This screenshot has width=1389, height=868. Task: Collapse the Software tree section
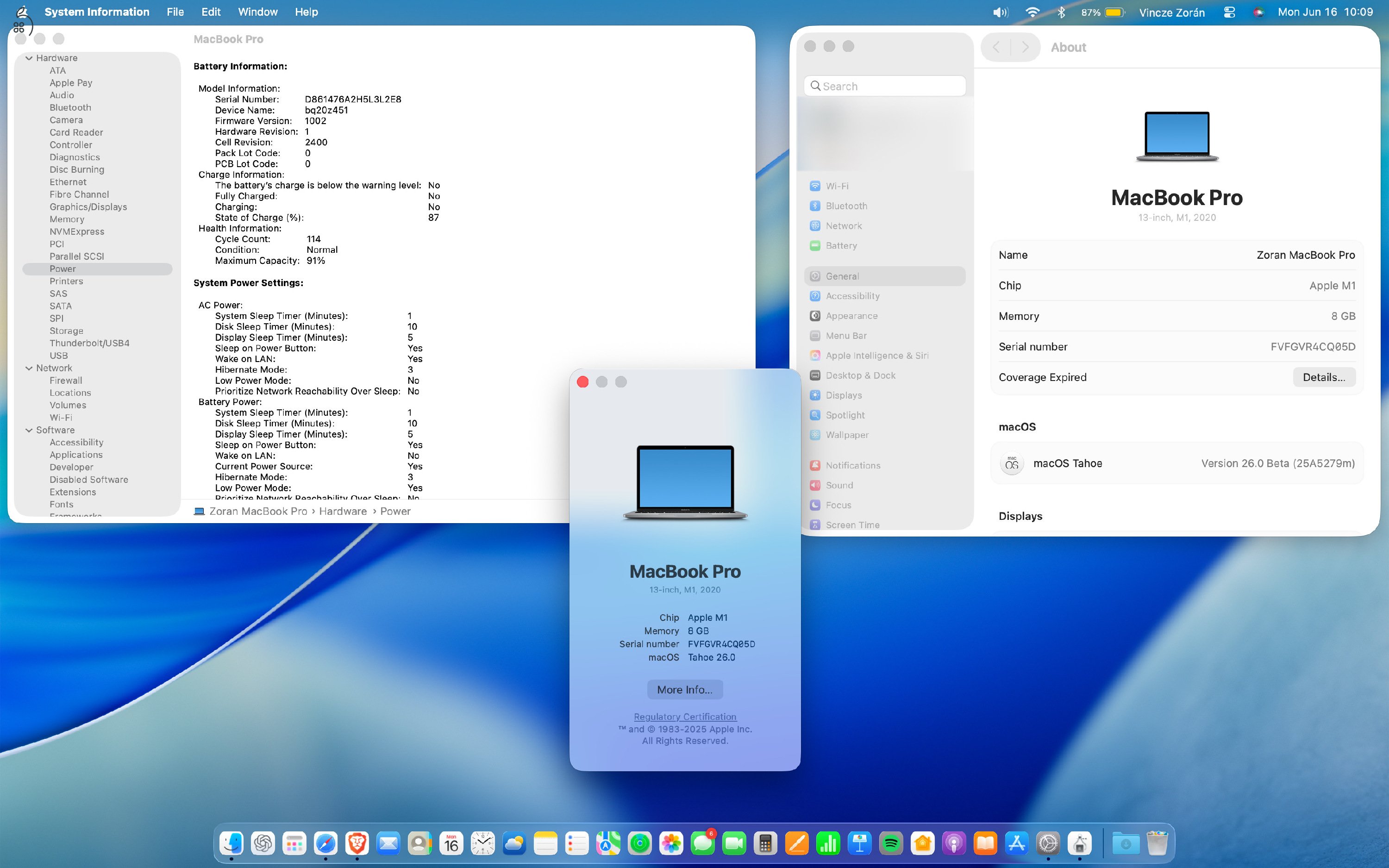tap(29, 430)
